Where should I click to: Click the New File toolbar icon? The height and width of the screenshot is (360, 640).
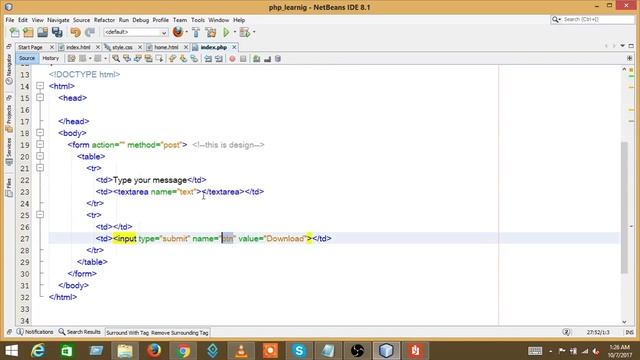pos(14,32)
